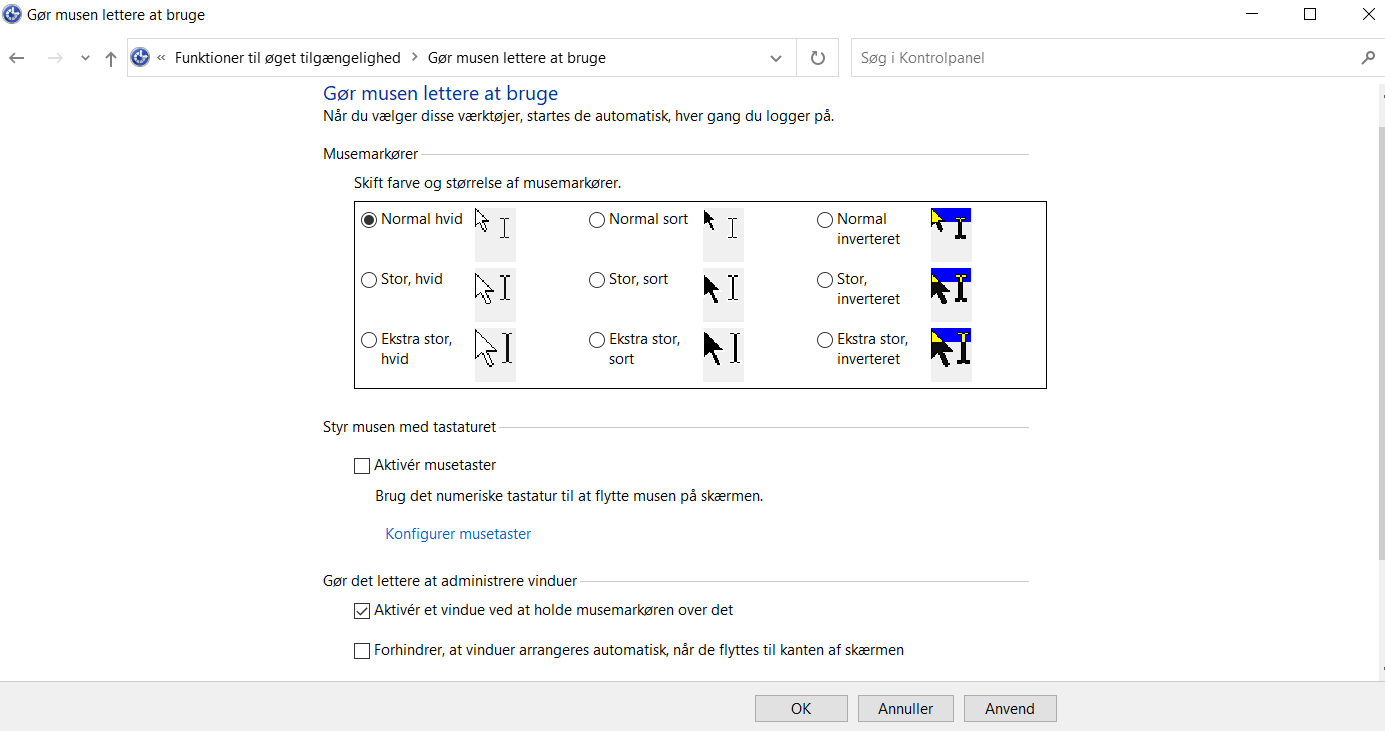1385x731 pixels.
Task: Open the recent locations dropdown arrow
Action: point(85,58)
